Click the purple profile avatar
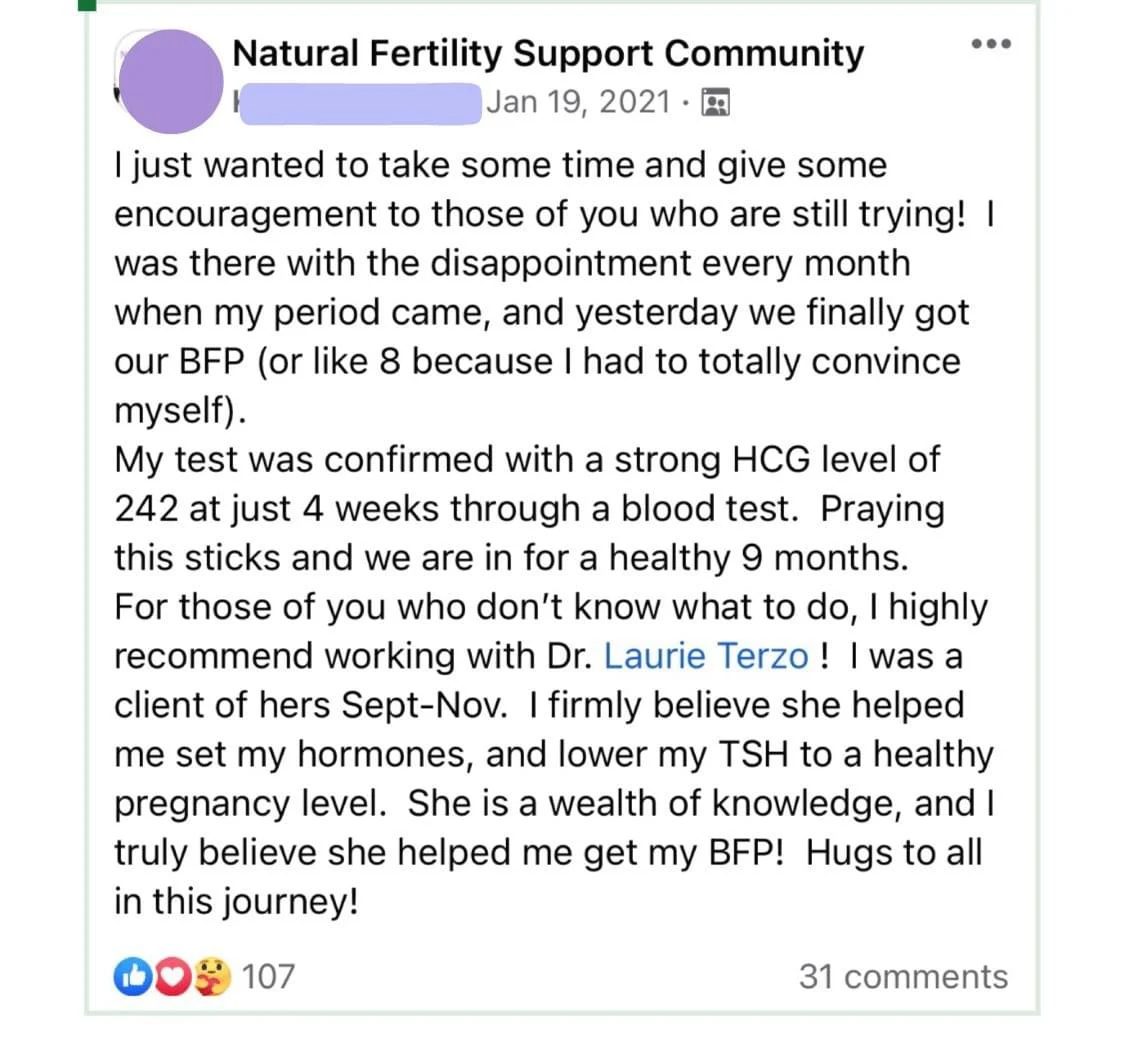 (x=171, y=82)
